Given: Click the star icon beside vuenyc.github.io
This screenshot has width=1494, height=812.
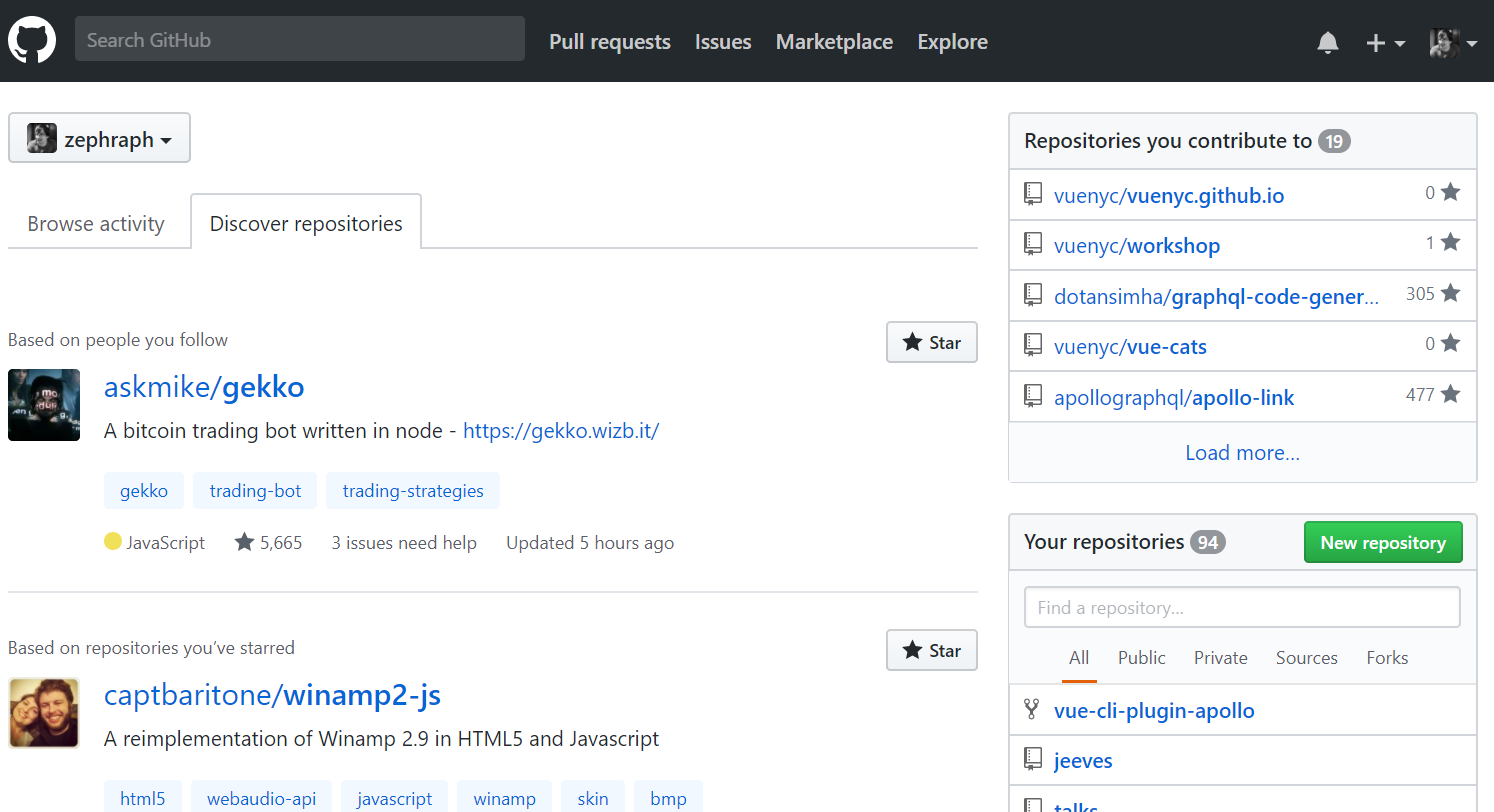Looking at the screenshot, I should tap(1450, 193).
